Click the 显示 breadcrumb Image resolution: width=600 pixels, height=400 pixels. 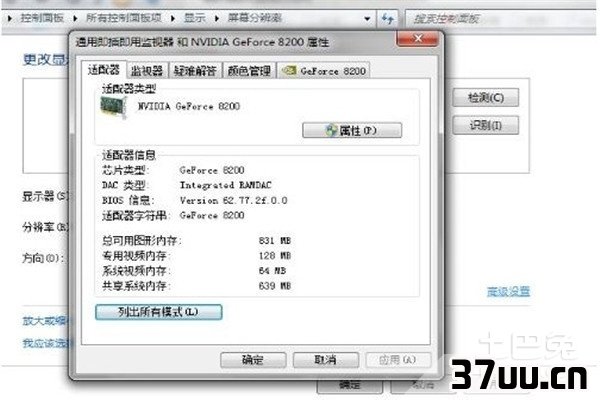pyautogui.click(x=194, y=18)
